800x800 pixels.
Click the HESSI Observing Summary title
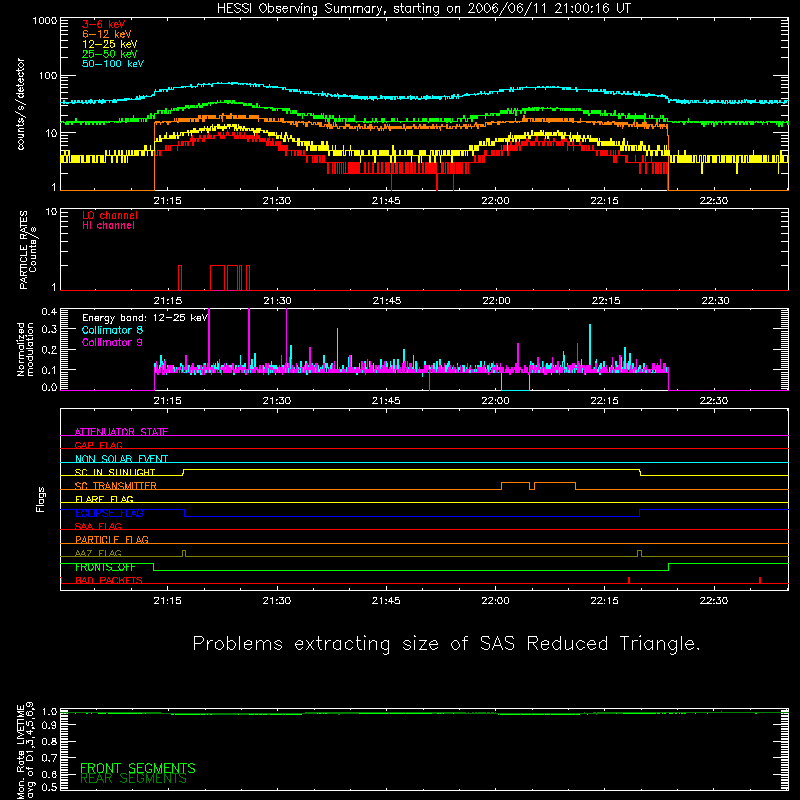coord(423,9)
